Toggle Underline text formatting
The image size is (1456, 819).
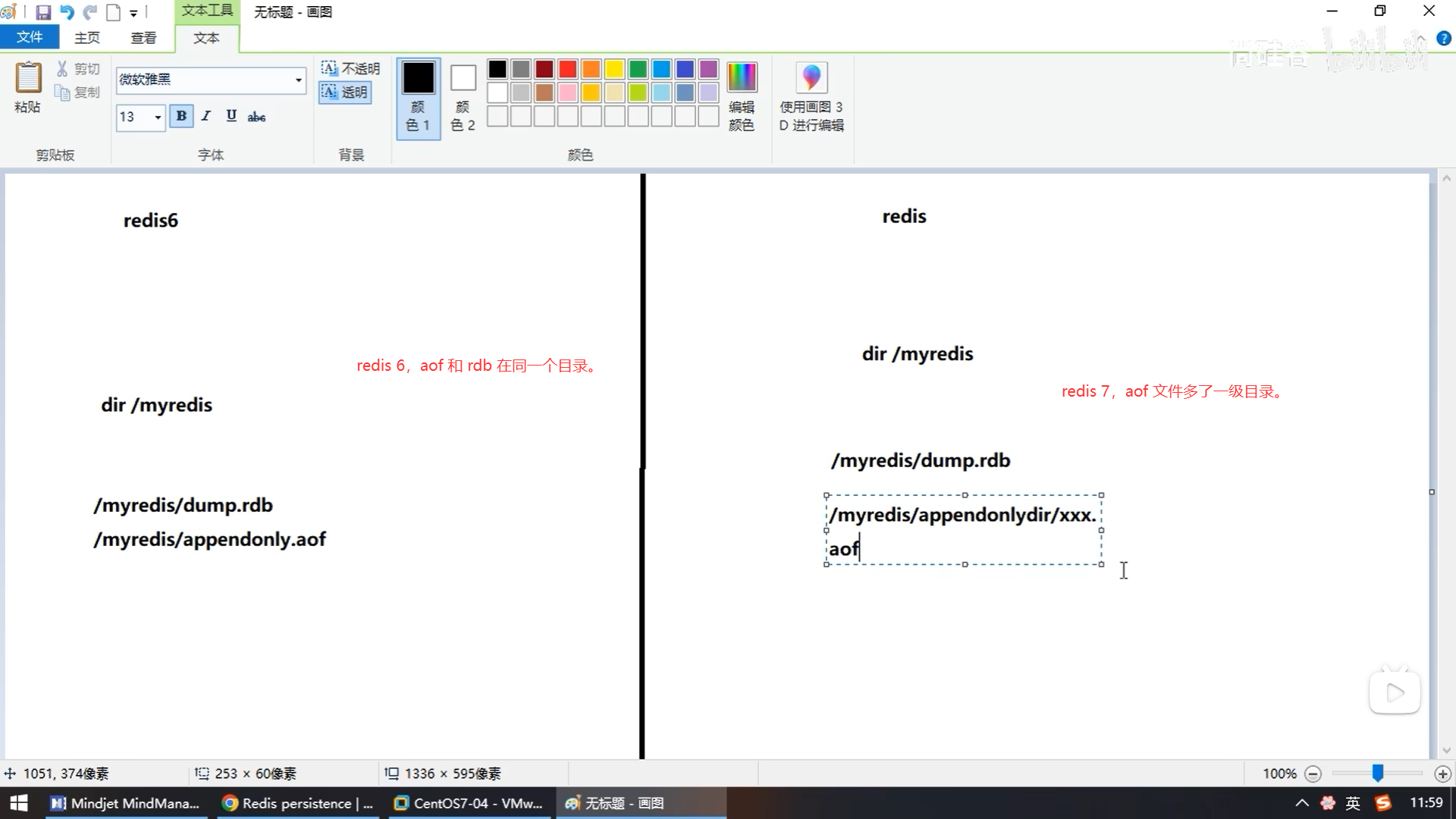[x=231, y=116]
